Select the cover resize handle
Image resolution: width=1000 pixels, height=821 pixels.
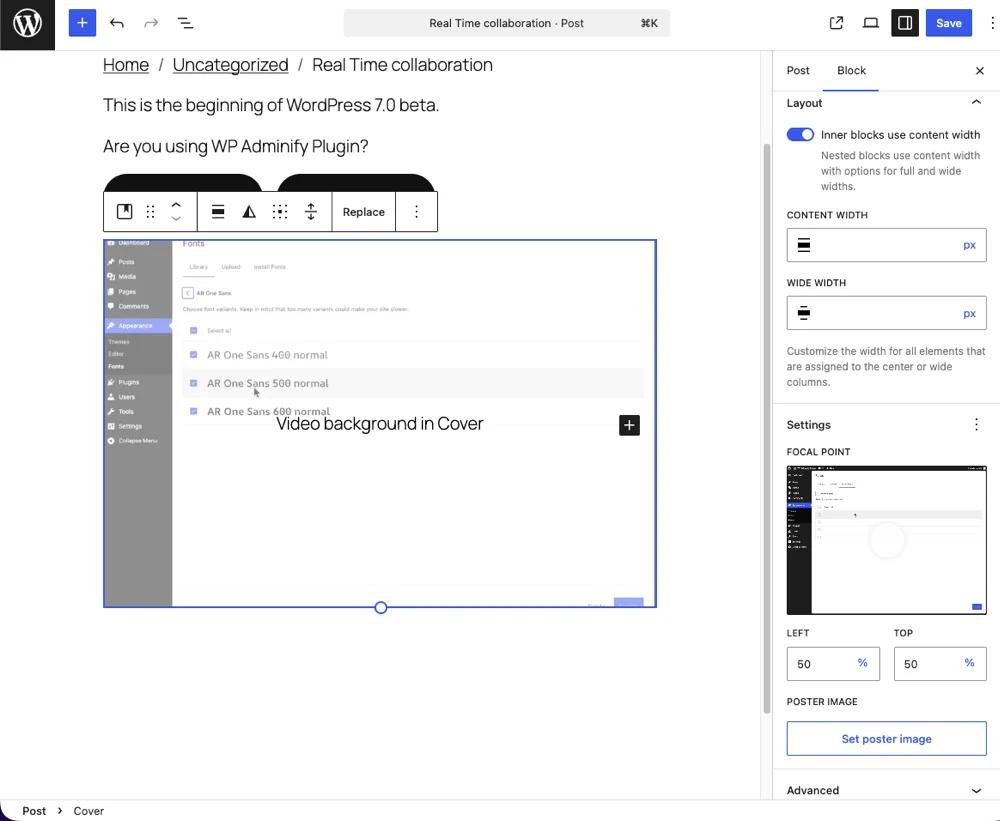[x=381, y=607]
